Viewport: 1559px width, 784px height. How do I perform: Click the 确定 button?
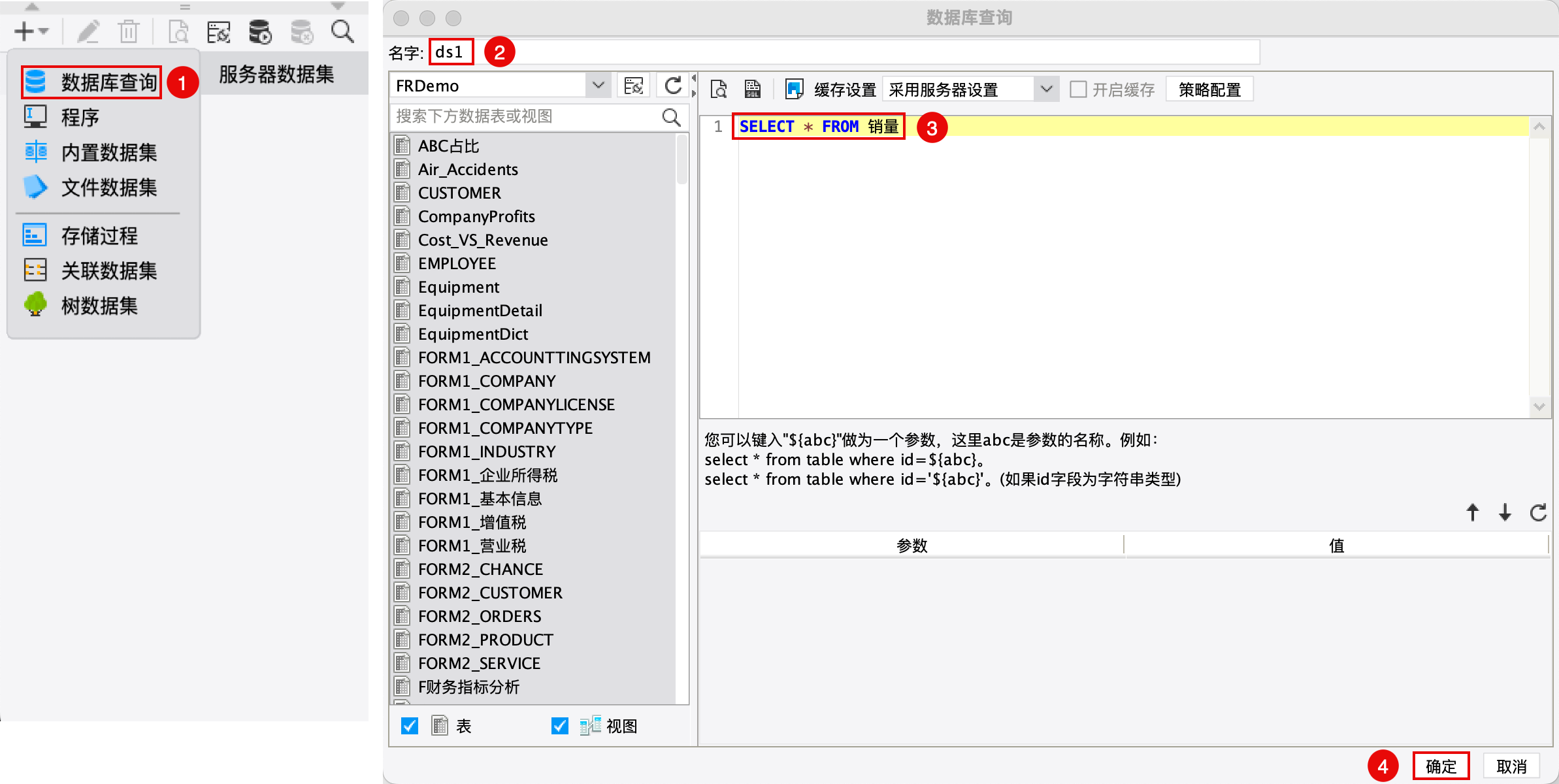coord(1441,766)
